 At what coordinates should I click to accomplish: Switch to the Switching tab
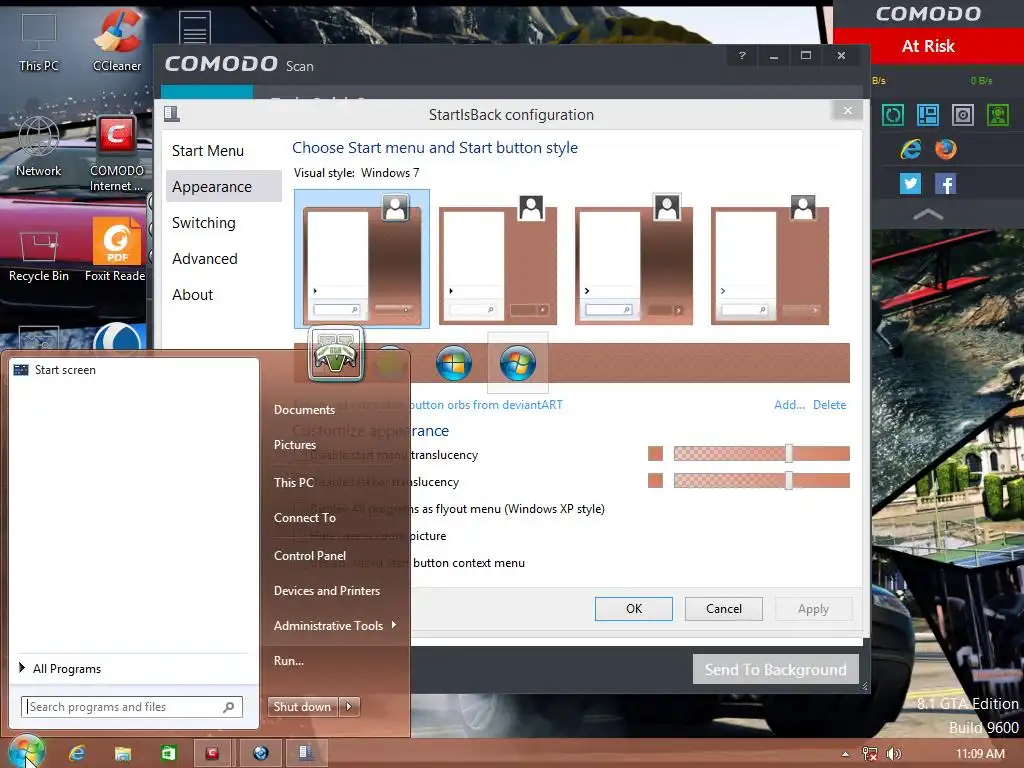[x=204, y=223]
